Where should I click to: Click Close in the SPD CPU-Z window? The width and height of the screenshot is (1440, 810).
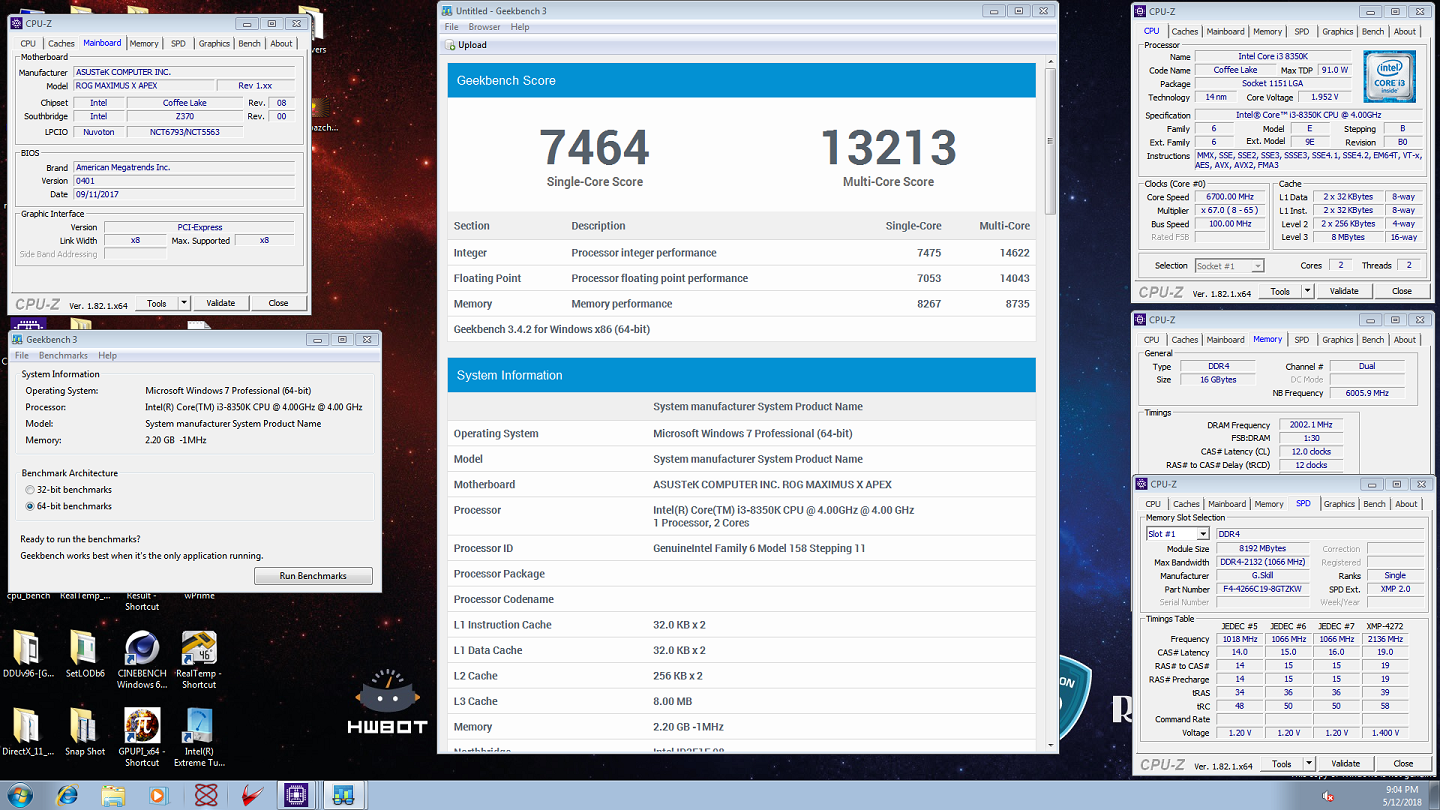pyautogui.click(x=1403, y=763)
